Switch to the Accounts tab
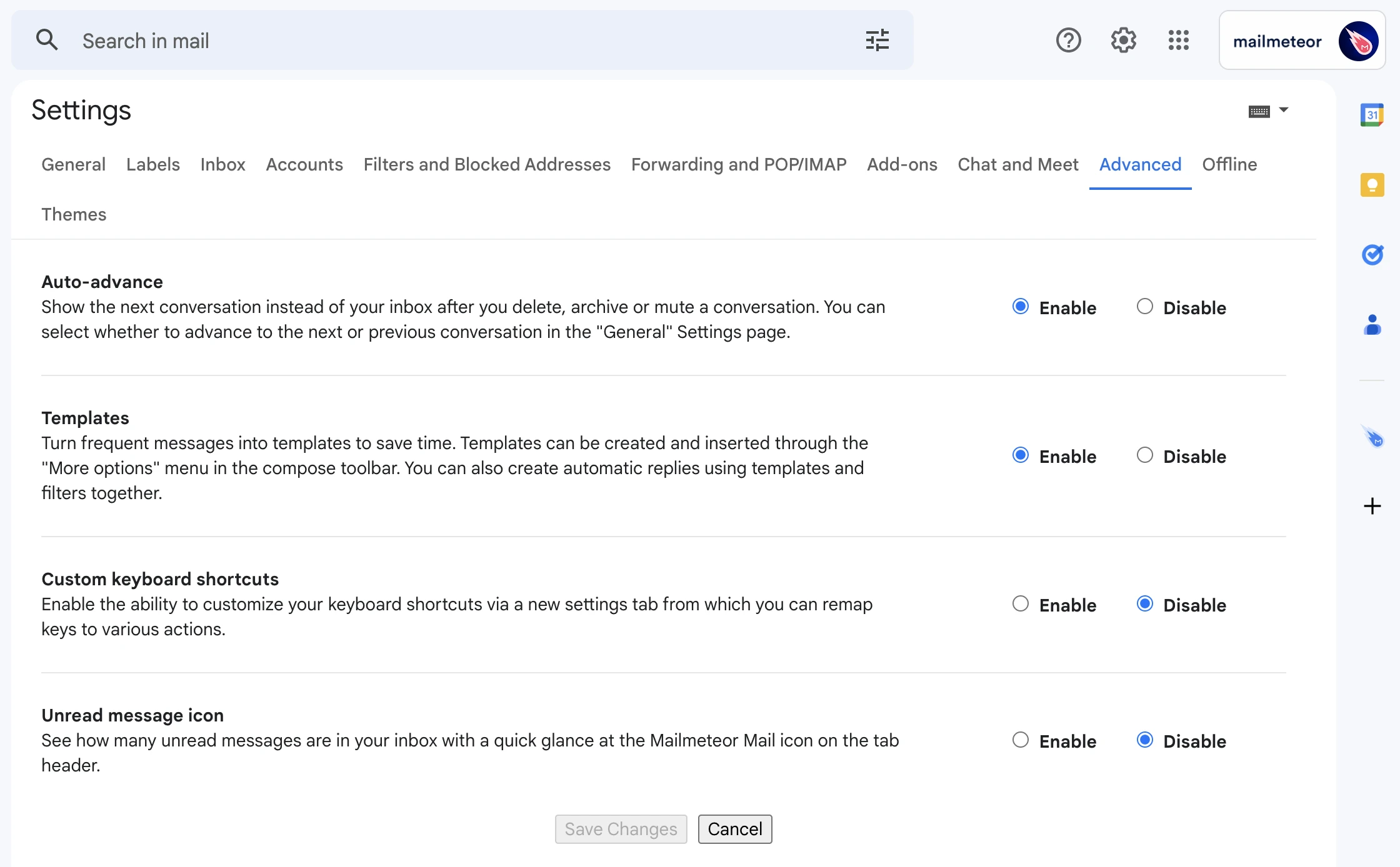Screen dimensions: 1400x867 (x=304, y=164)
